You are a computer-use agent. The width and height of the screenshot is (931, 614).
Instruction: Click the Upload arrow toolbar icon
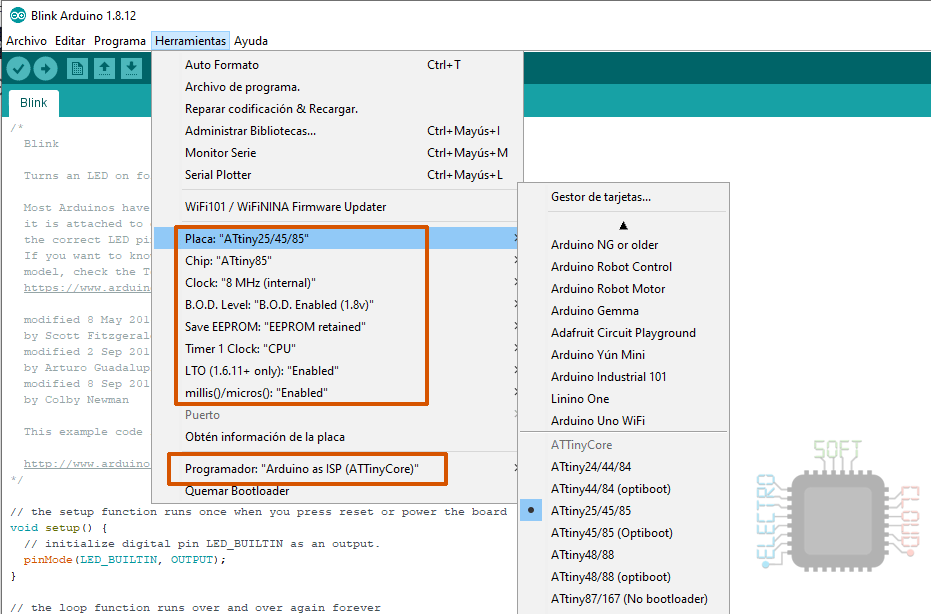click(46, 69)
